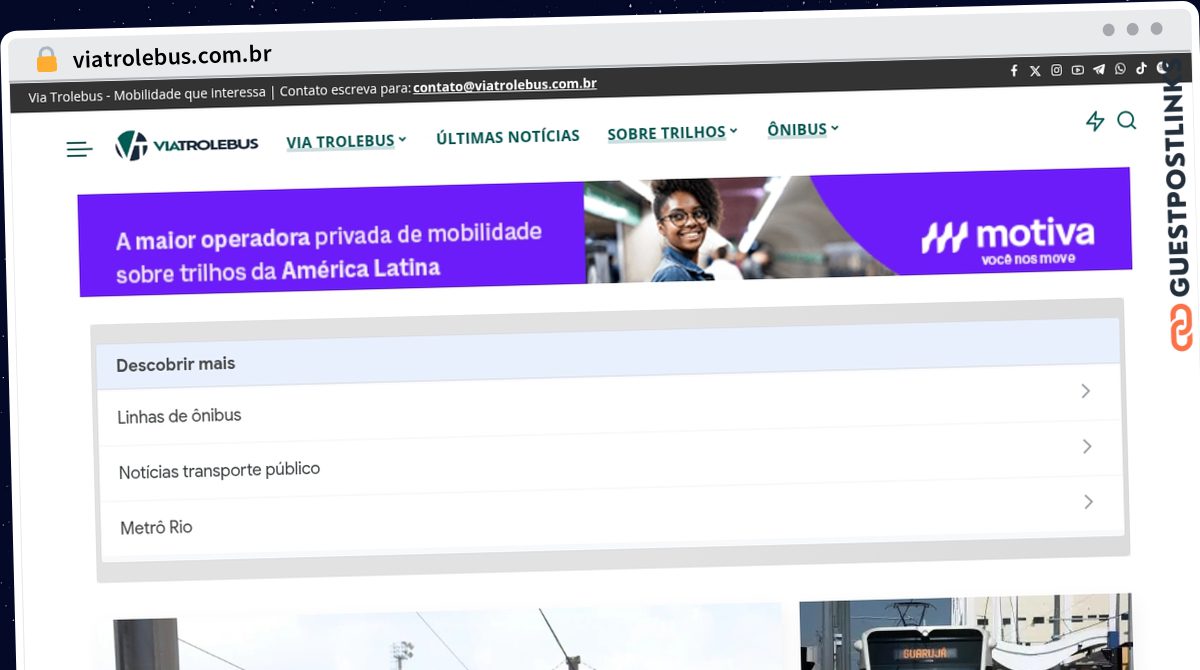Open the Metrô Rio suggestion

pyautogui.click(x=612, y=514)
